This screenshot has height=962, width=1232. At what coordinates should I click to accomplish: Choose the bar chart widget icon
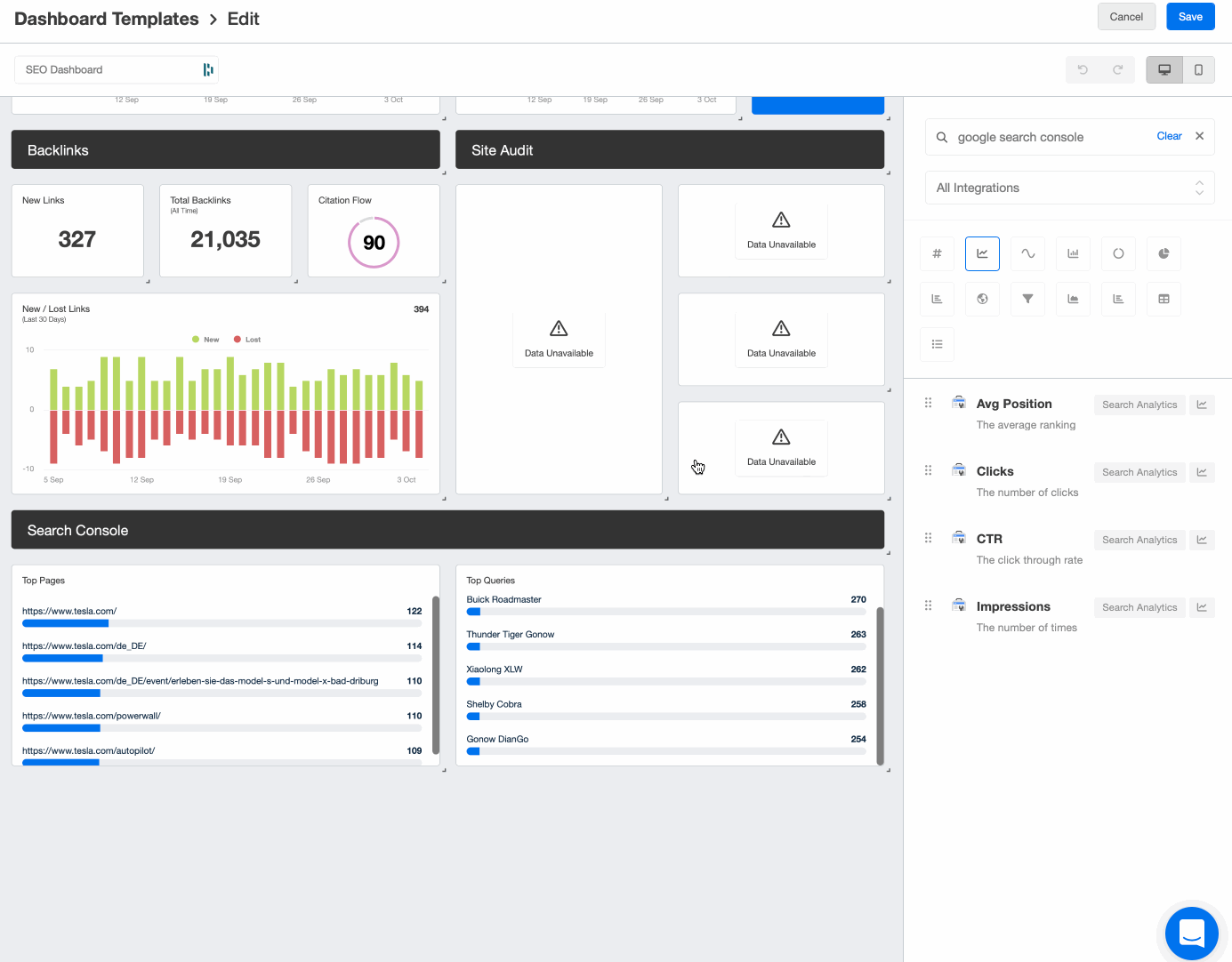point(1073,253)
